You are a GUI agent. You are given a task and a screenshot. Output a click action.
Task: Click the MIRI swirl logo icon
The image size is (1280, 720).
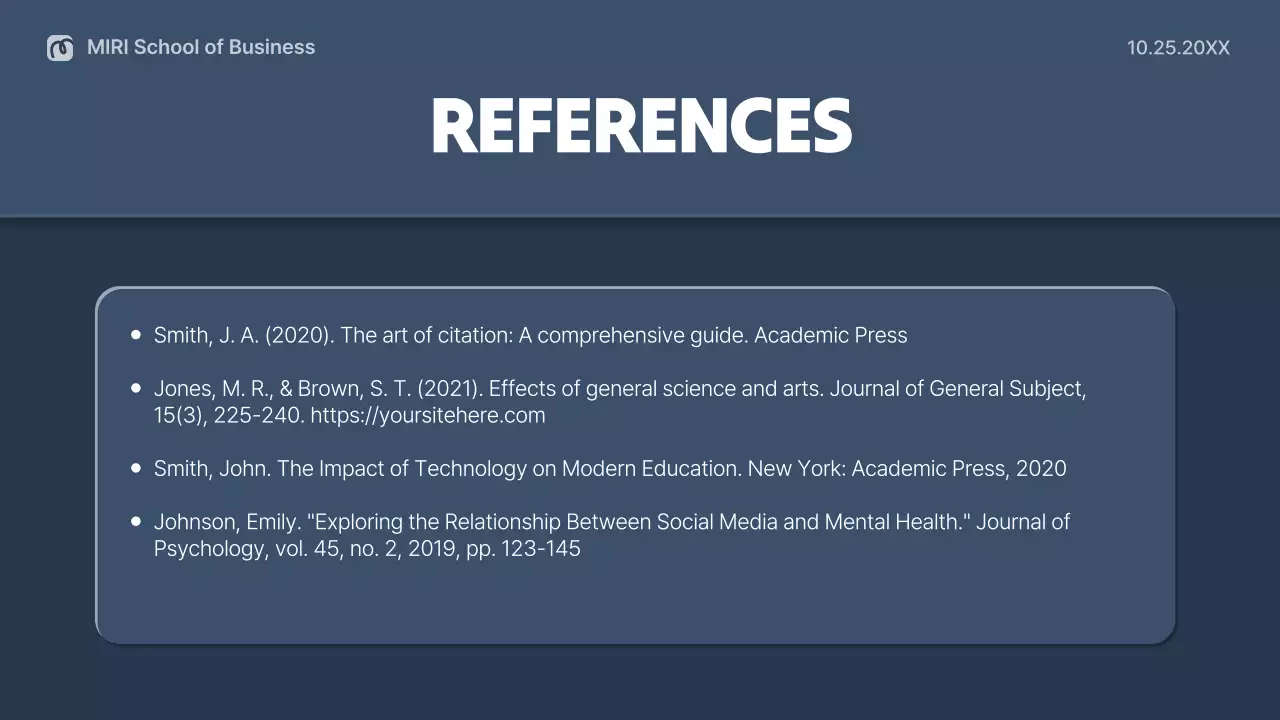60,47
